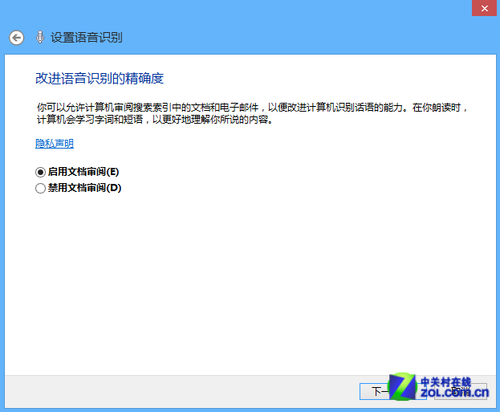Image resolution: width=500 pixels, height=412 pixels.
Task: Click the heading 改进语音识别的精确度
Action: tap(99, 79)
